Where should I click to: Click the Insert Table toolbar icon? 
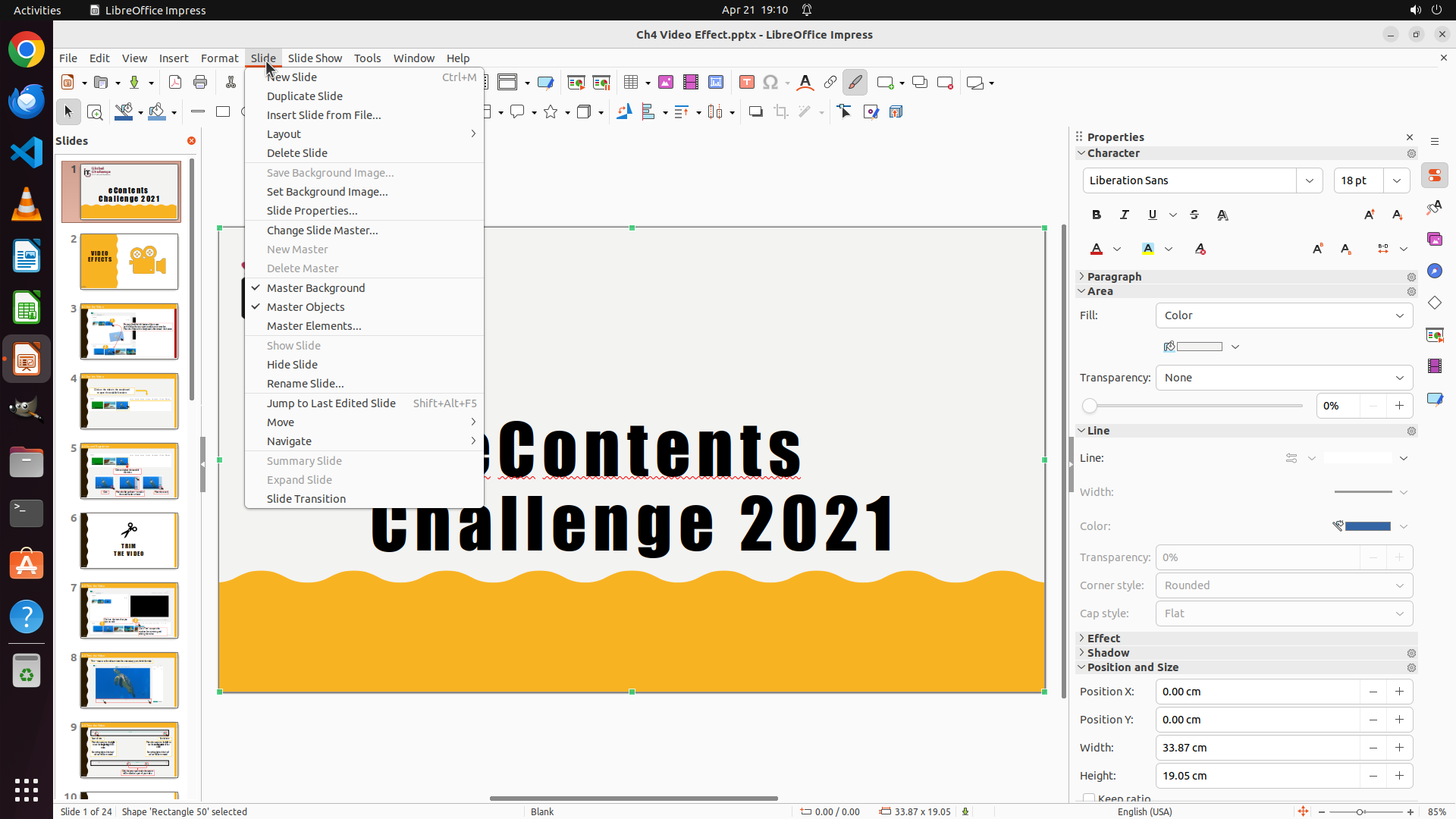pyautogui.click(x=631, y=83)
